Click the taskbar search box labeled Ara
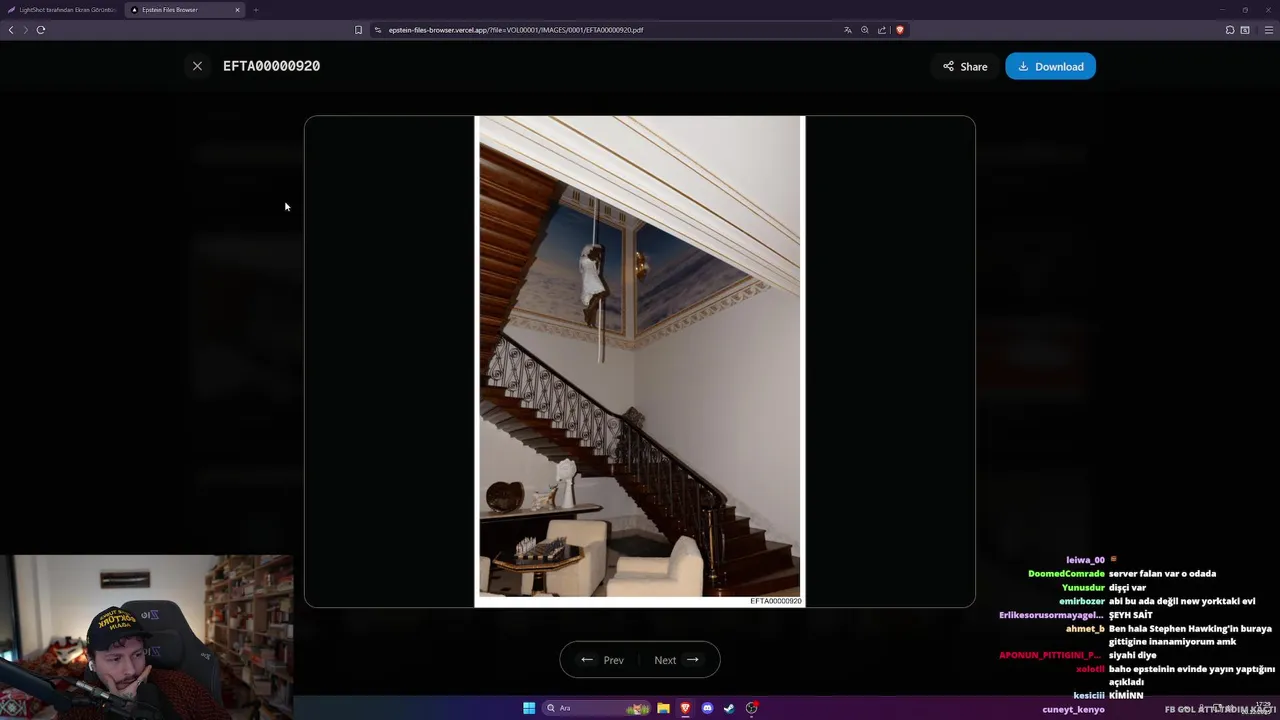This screenshot has height=720, width=1280. tap(597, 708)
